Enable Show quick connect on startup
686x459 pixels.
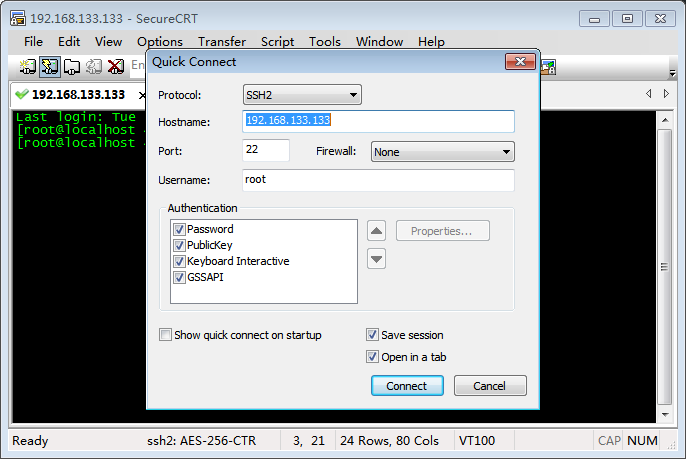coord(165,335)
